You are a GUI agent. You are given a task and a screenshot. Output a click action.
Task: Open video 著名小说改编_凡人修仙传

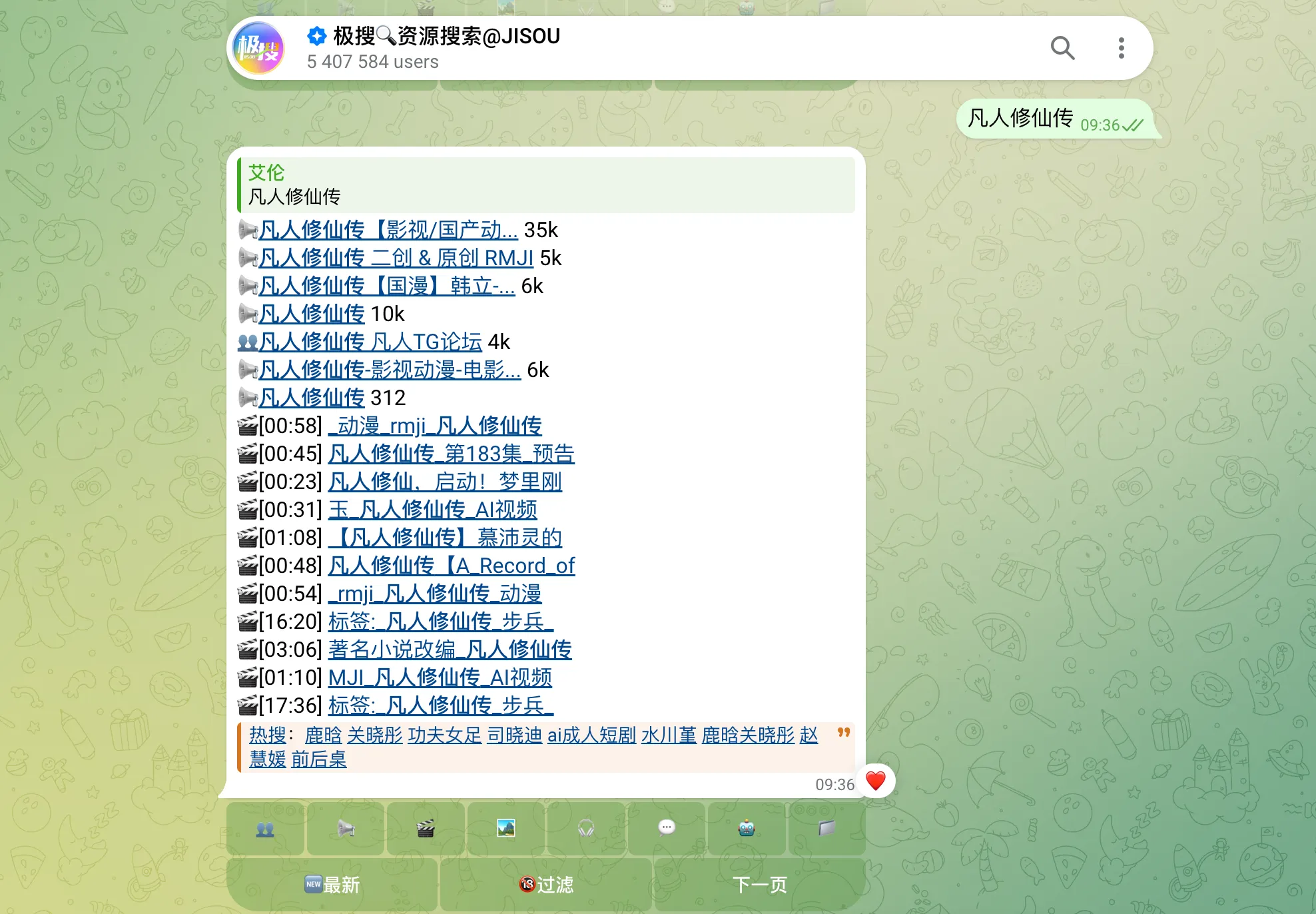[450, 650]
